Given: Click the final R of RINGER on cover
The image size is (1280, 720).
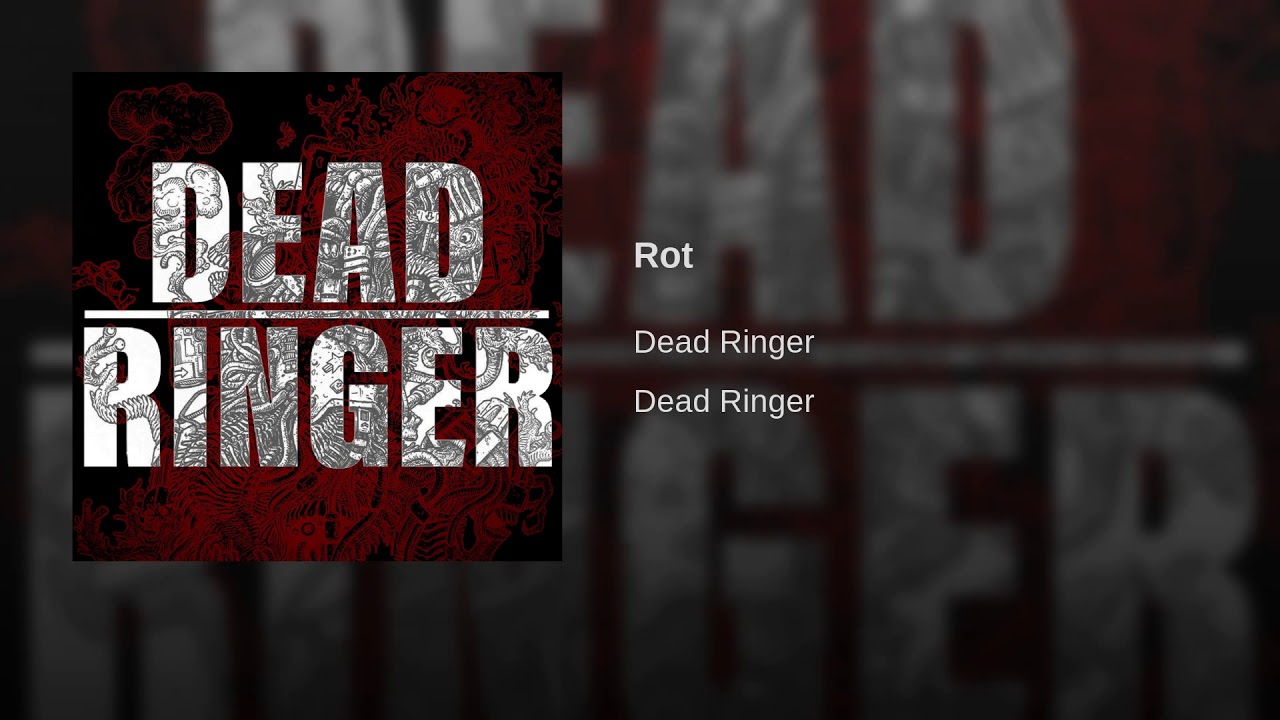Looking at the screenshot, I should click(x=513, y=396).
